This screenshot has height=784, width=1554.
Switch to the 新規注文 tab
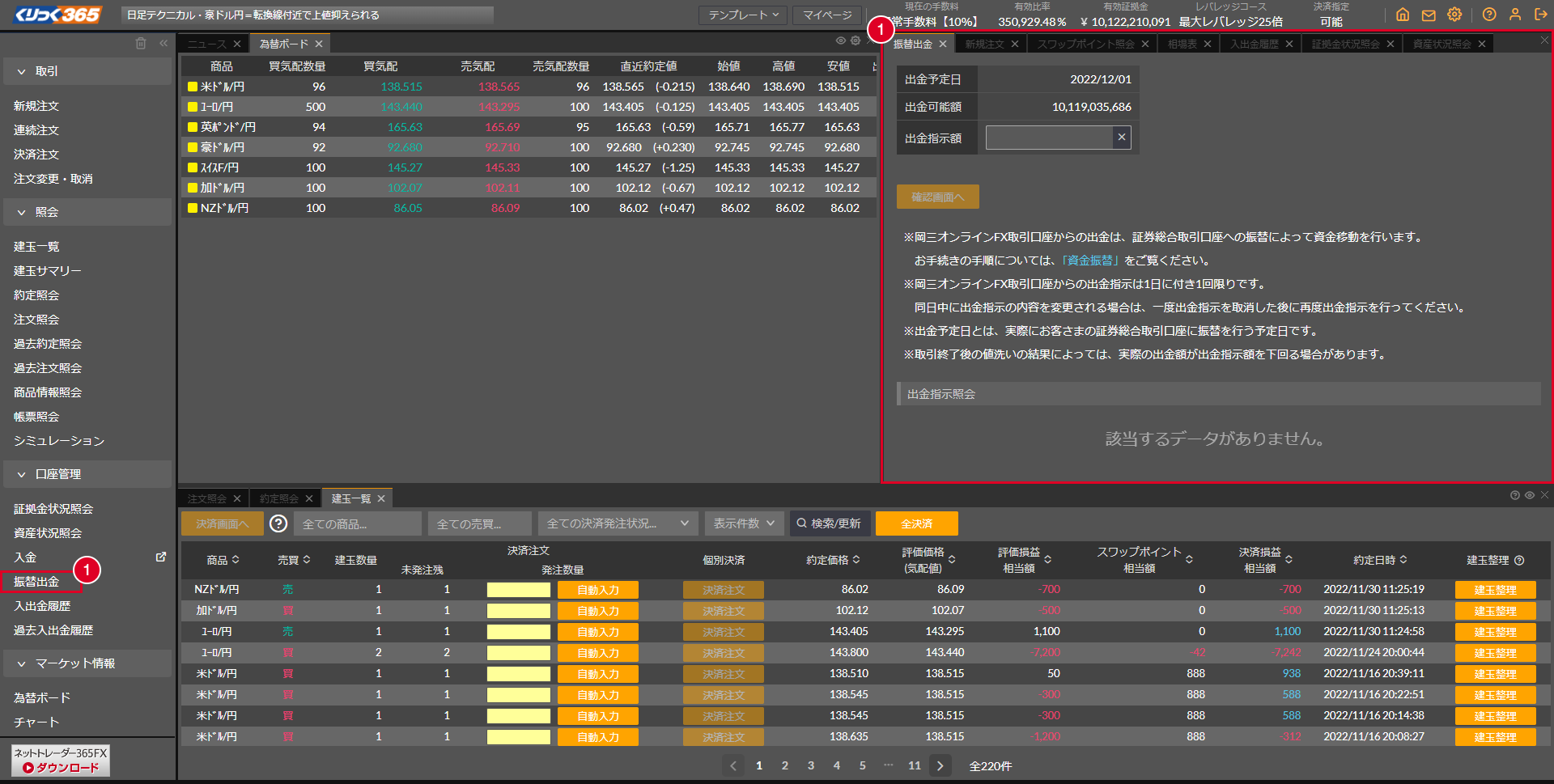[984, 44]
